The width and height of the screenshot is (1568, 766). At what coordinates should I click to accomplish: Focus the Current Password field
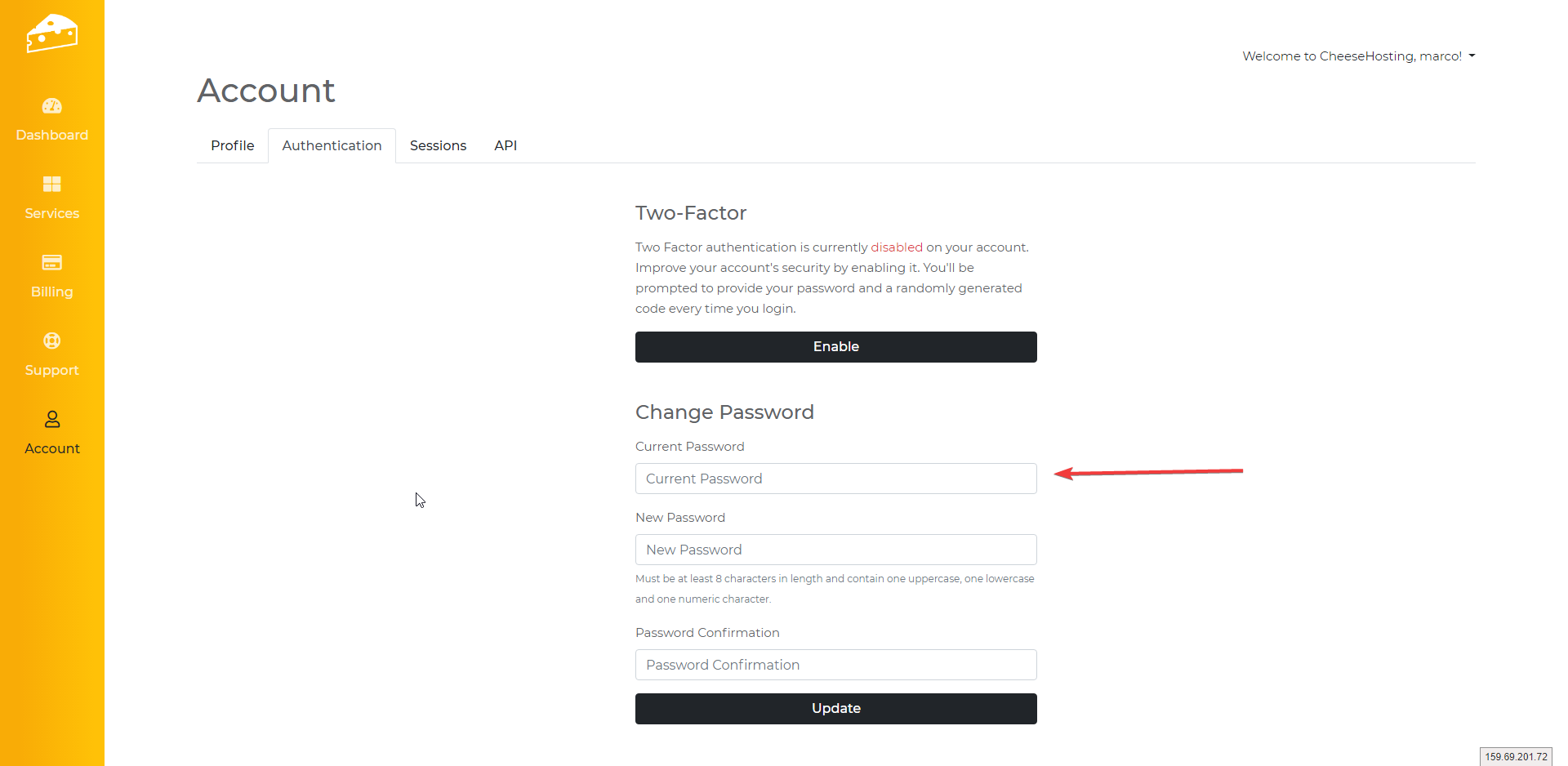(x=835, y=479)
